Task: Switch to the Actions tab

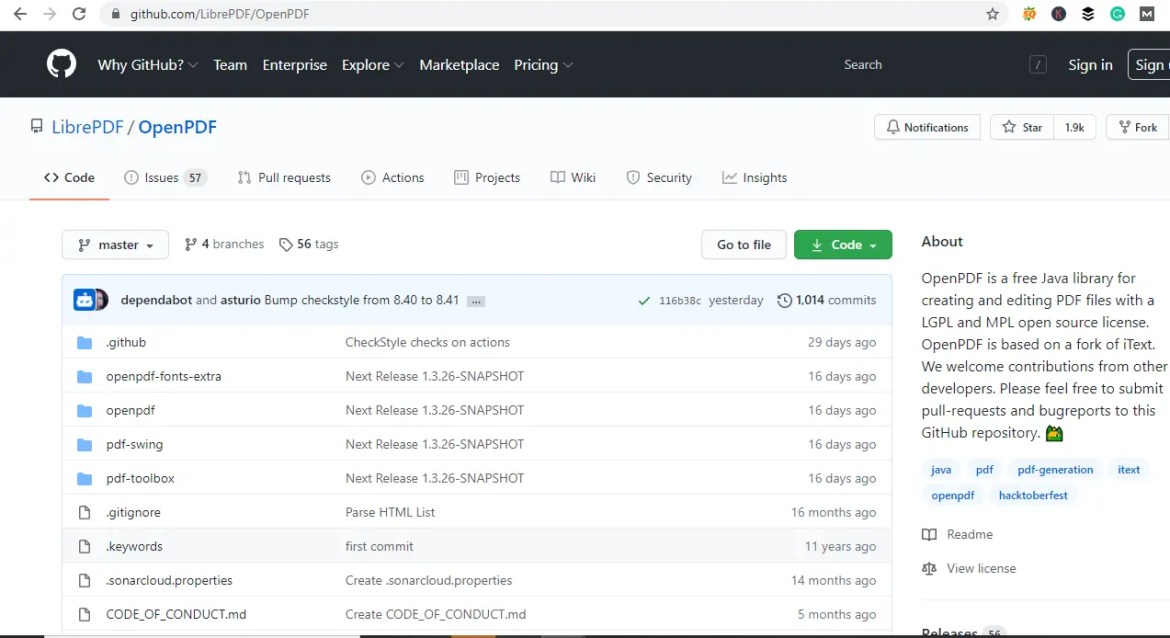Action: click(x=392, y=178)
